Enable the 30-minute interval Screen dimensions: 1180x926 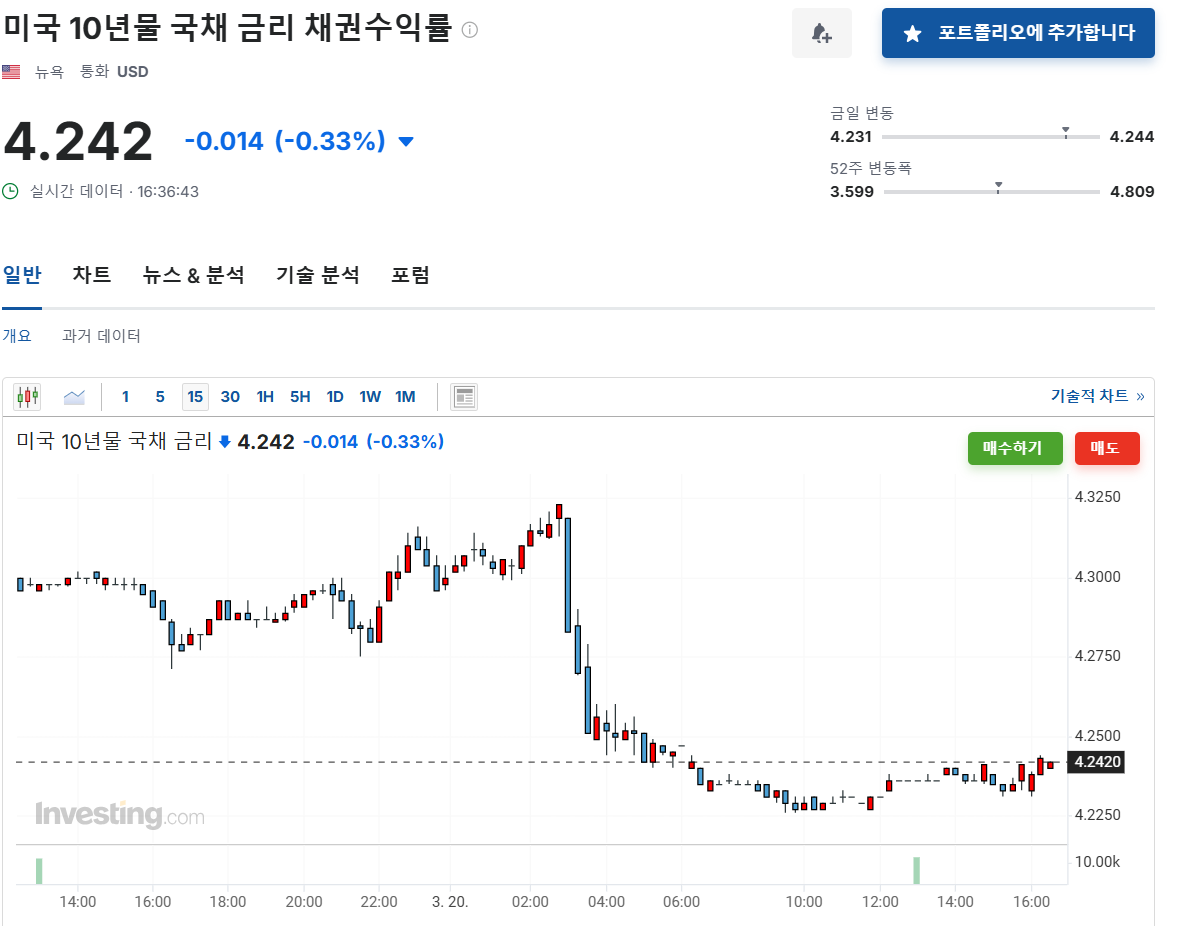point(230,396)
